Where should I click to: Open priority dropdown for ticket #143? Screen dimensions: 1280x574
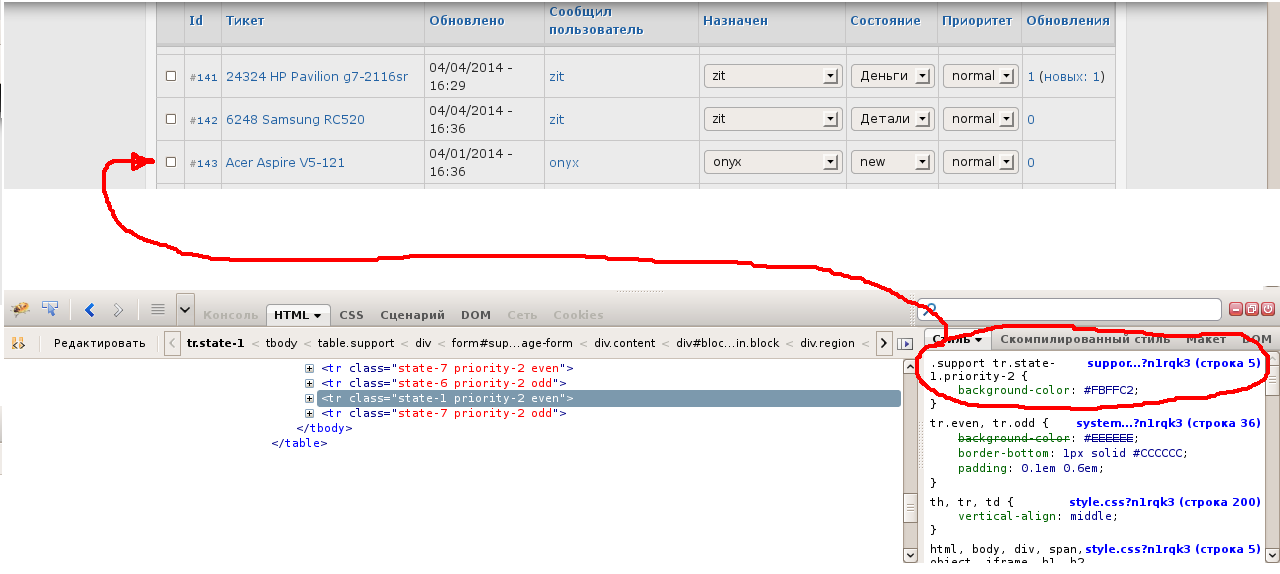(981, 162)
